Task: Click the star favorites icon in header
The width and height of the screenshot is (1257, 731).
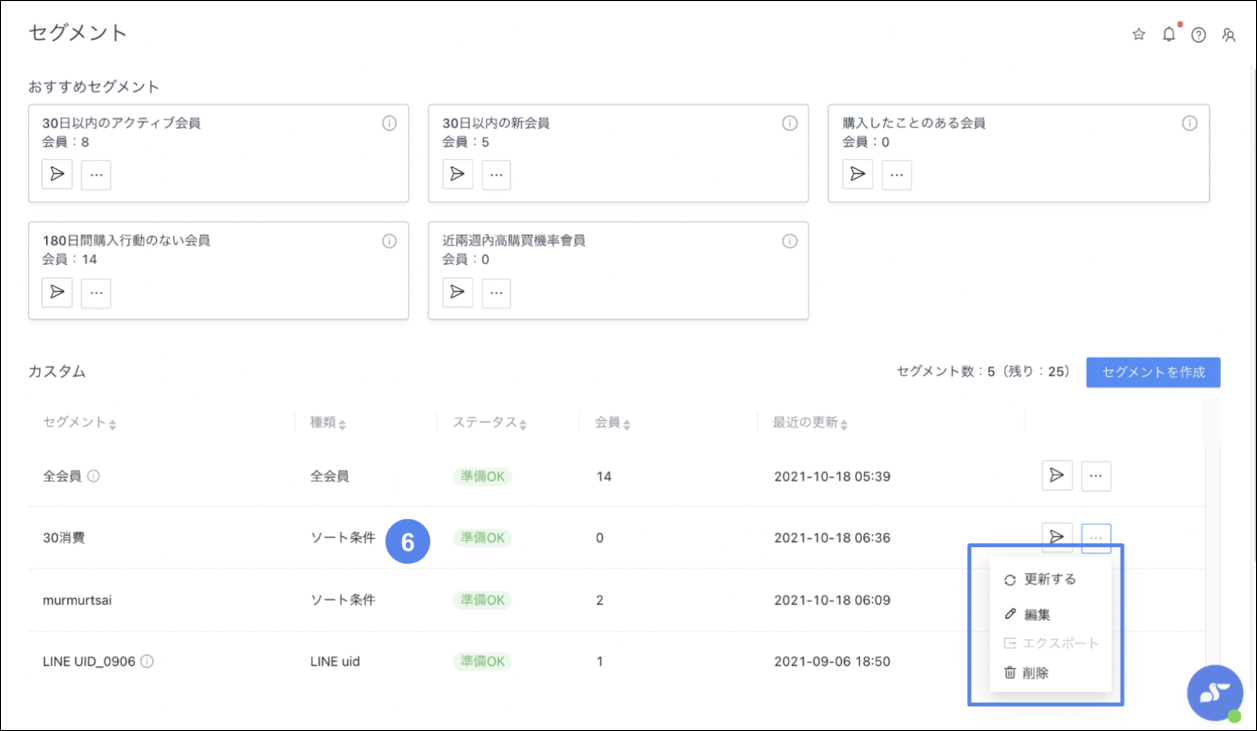Action: (x=1138, y=35)
